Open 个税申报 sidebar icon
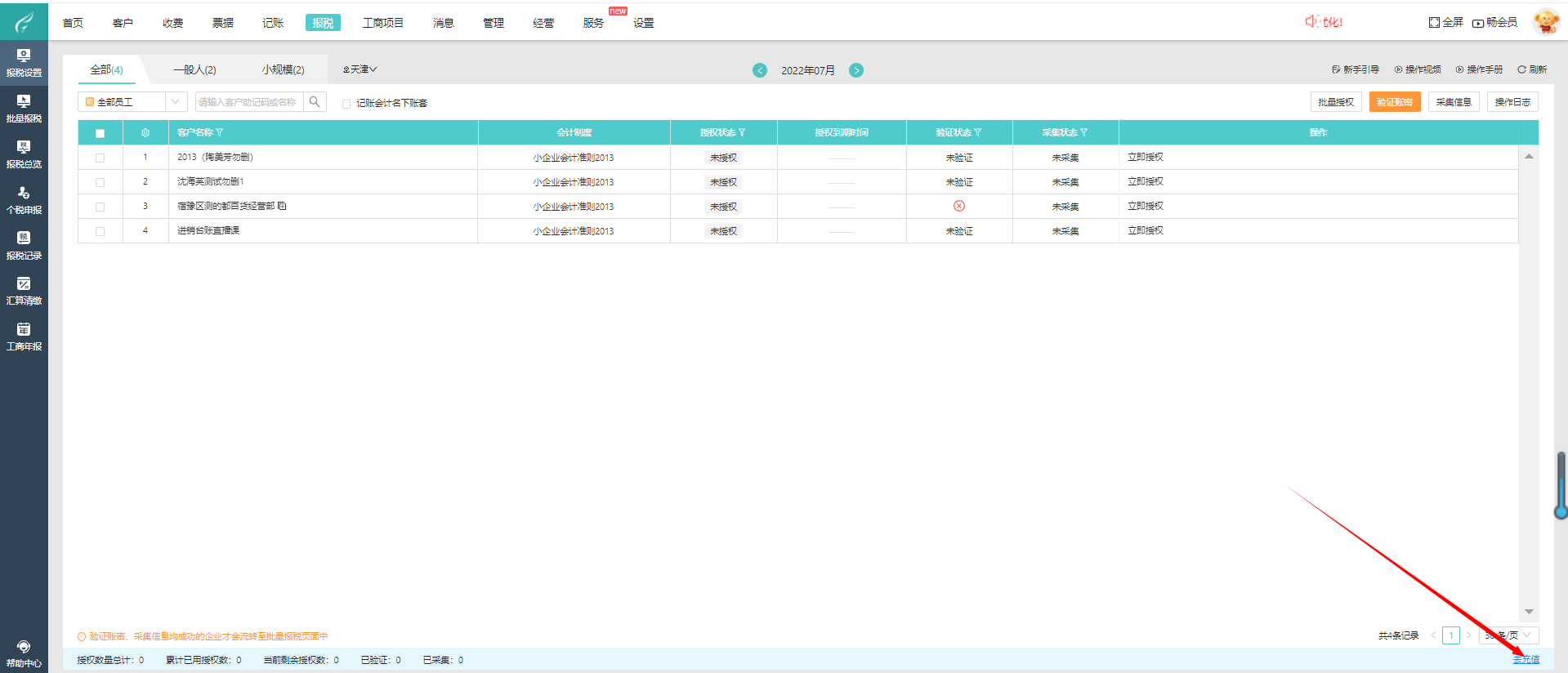Screen dimensions: 1568x673 coord(24,199)
